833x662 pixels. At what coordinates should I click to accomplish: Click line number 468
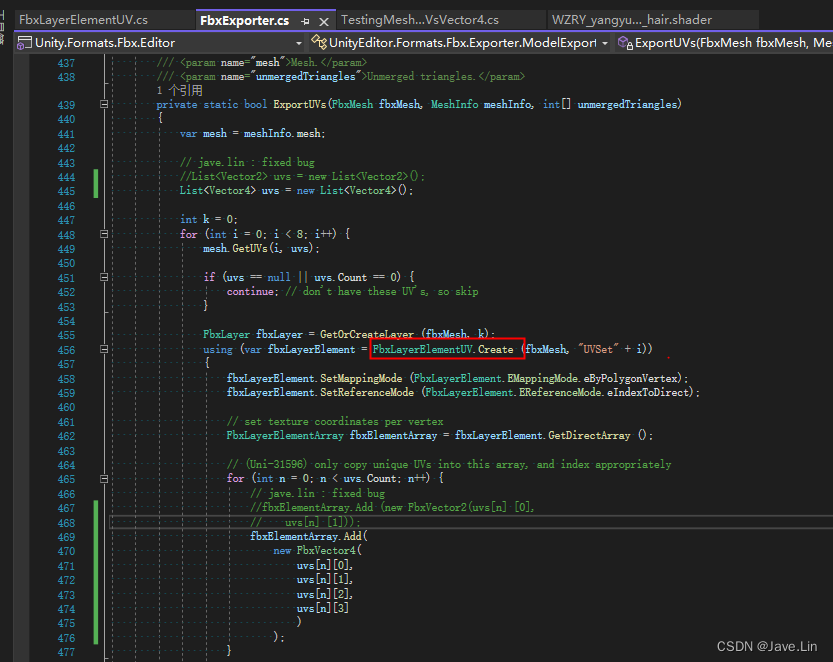[66, 523]
